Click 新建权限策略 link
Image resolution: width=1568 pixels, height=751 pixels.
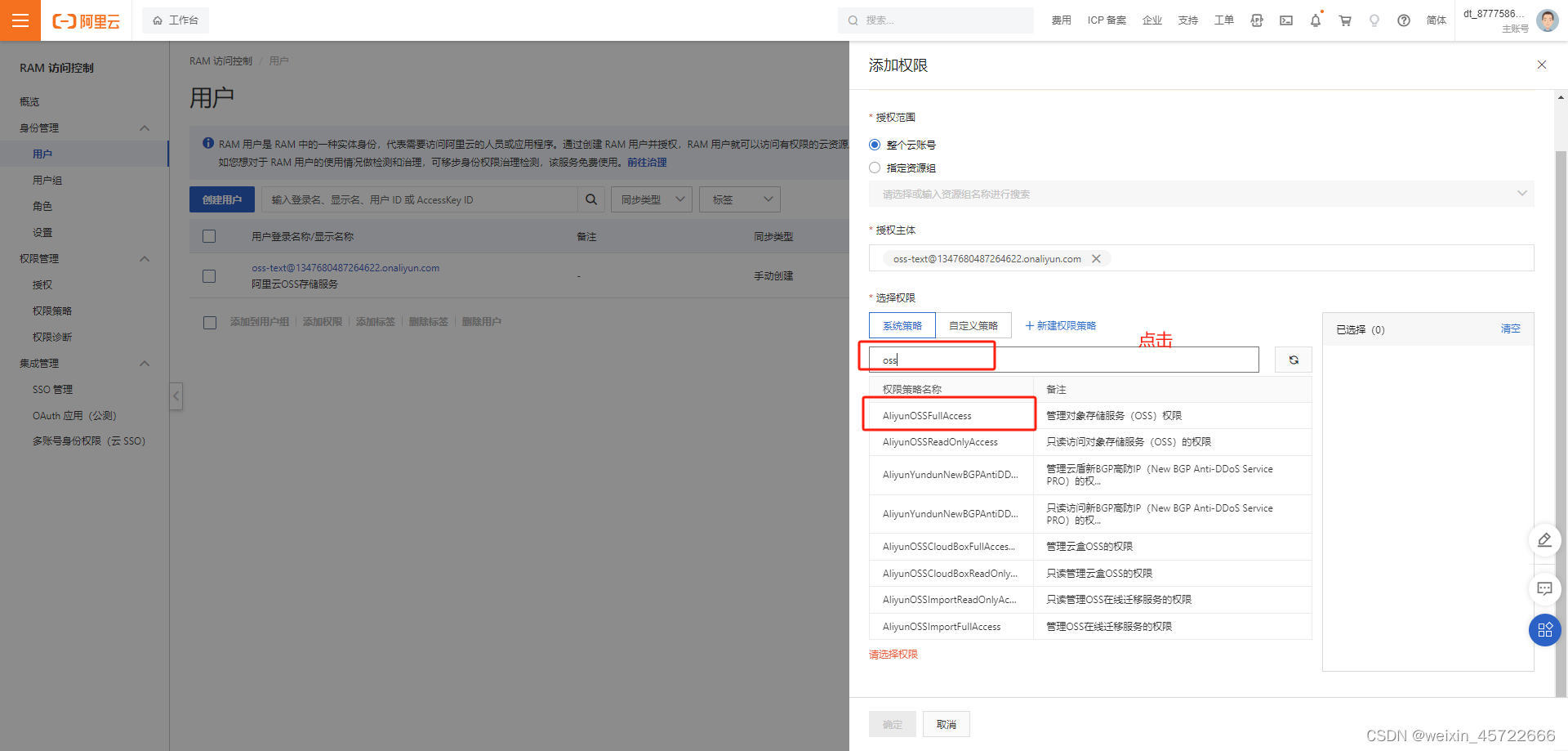[x=1061, y=325]
